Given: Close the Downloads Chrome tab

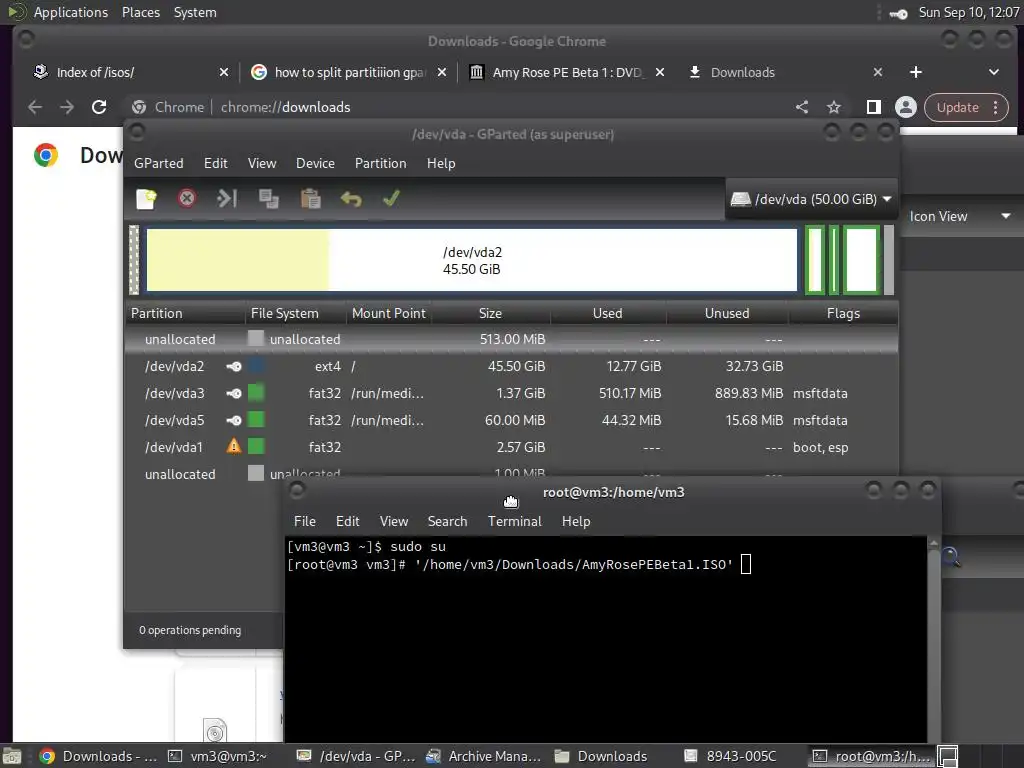Looking at the screenshot, I should (x=878, y=72).
